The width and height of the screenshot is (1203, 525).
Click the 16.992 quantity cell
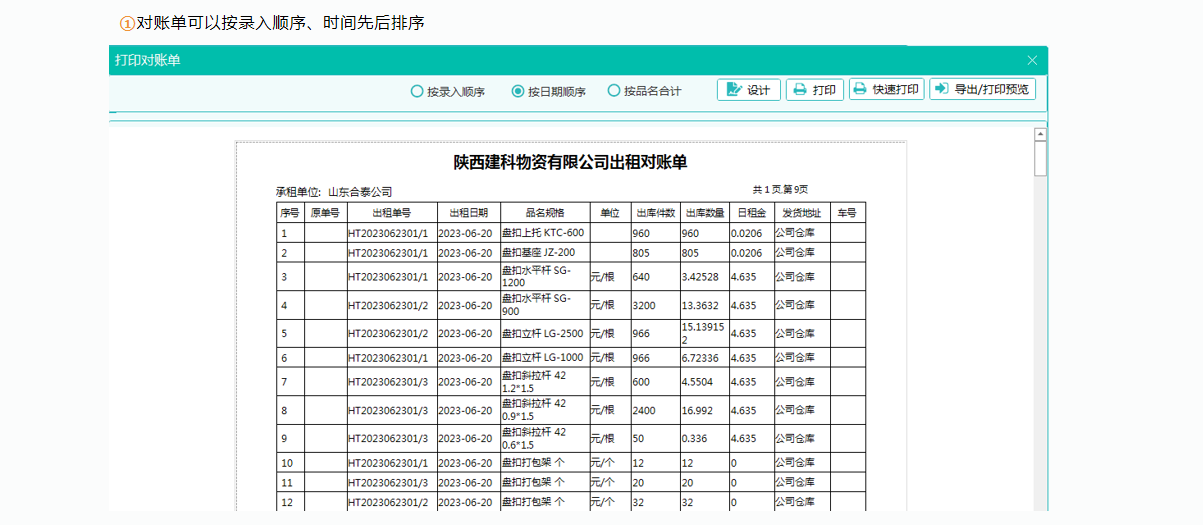click(x=704, y=410)
